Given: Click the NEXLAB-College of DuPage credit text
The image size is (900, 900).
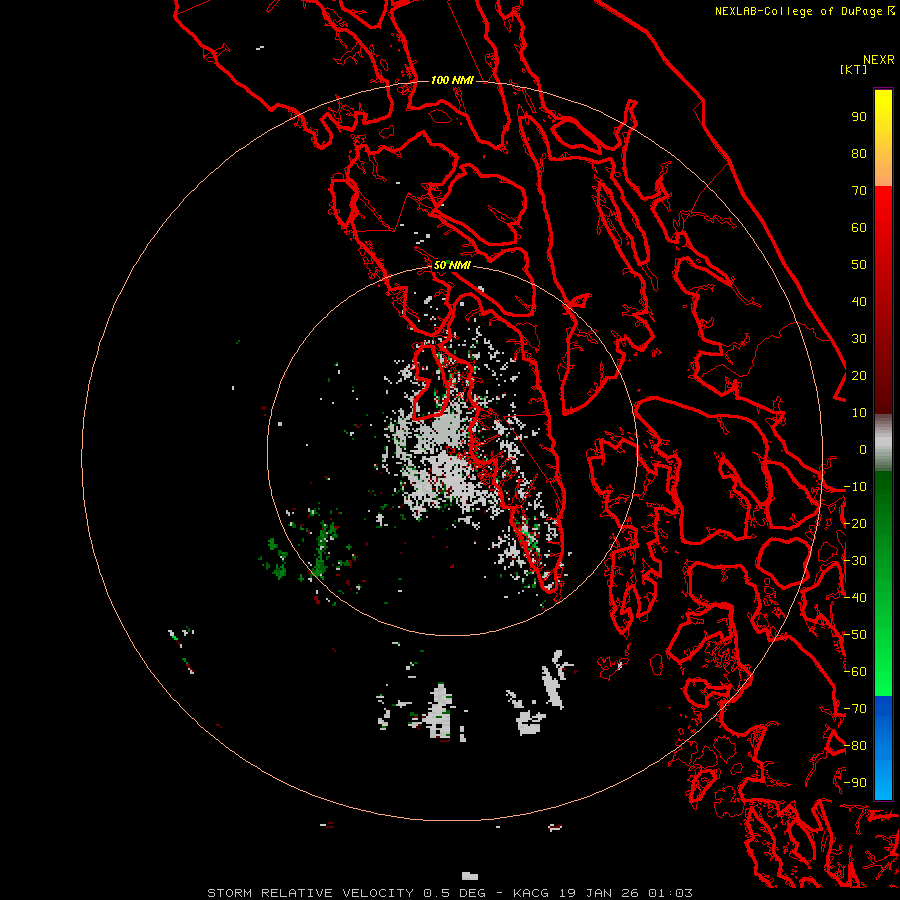Looking at the screenshot, I should 804,11.
